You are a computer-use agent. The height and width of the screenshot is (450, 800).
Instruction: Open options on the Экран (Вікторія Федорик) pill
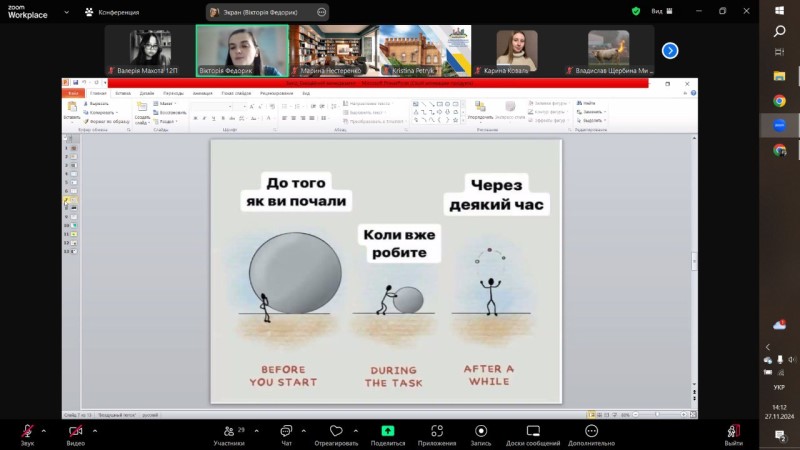coord(321,12)
